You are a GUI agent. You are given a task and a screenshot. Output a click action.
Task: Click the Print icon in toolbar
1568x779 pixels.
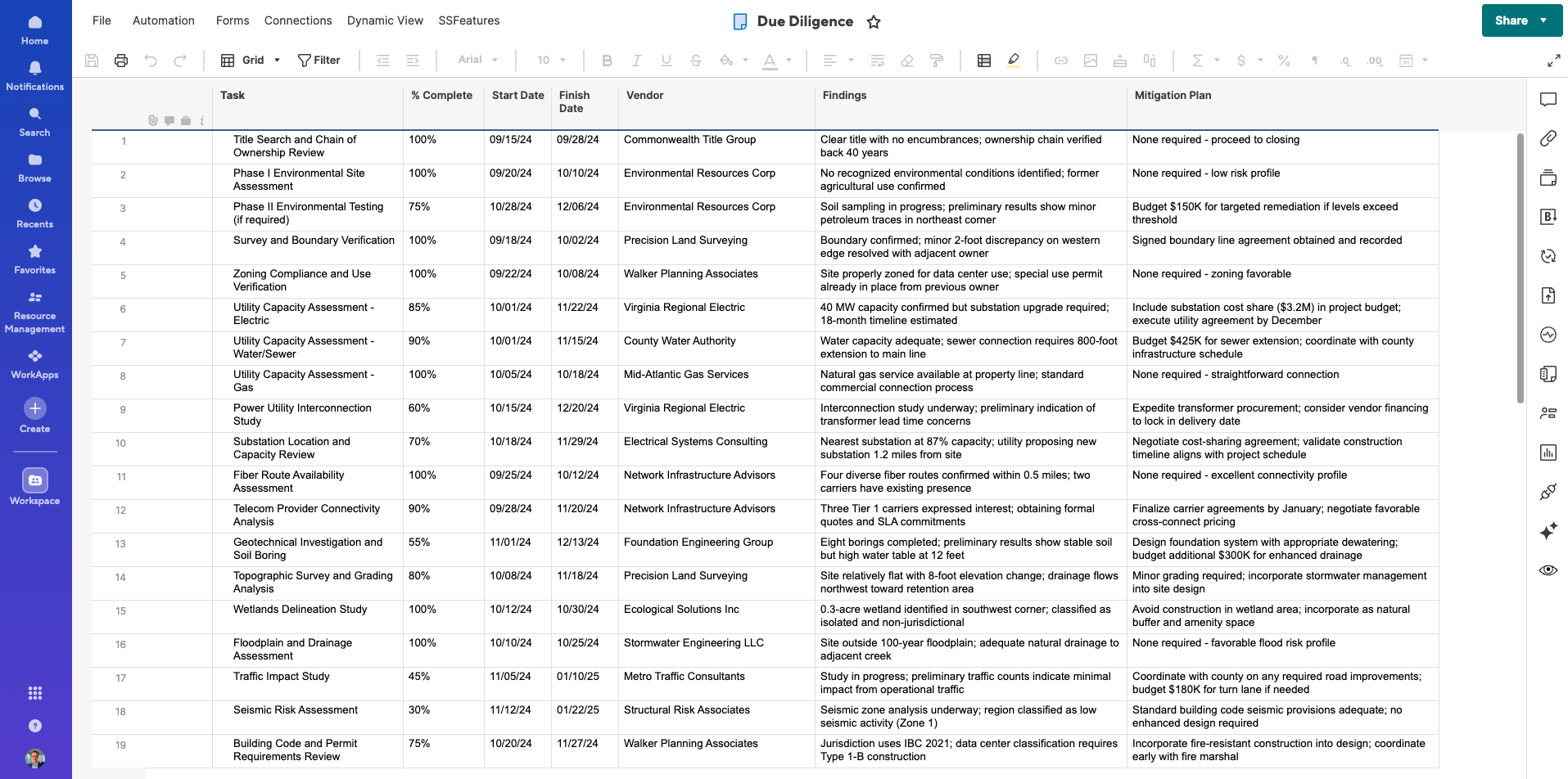[x=121, y=61]
